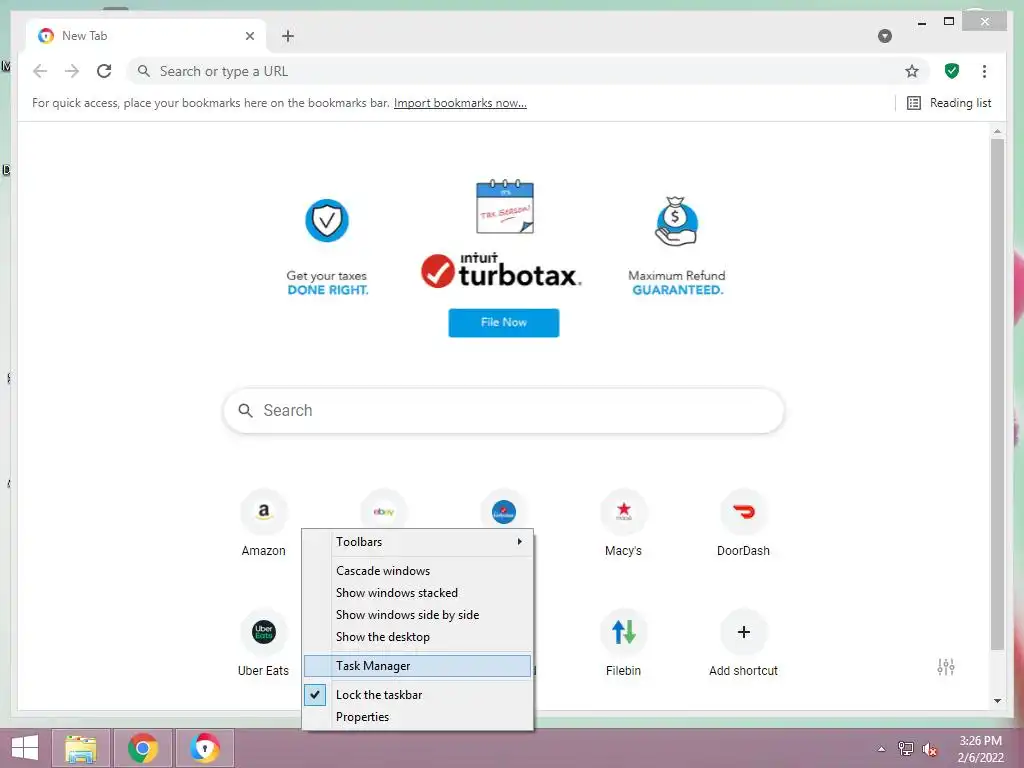
Task: Click the scrollbar up arrow
Action: [x=997, y=131]
